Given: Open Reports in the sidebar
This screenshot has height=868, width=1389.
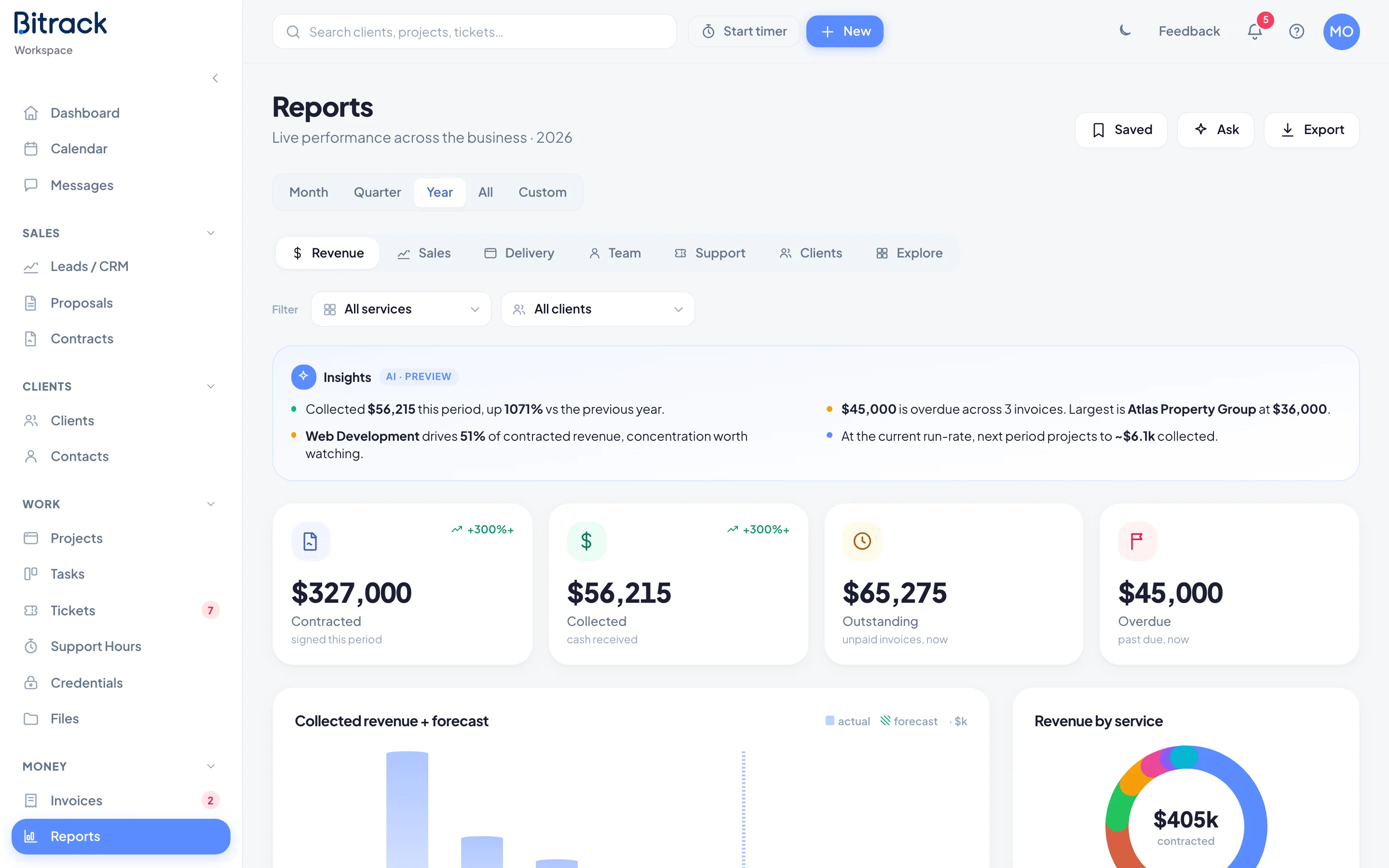Looking at the screenshot, I should coord(121,837).
